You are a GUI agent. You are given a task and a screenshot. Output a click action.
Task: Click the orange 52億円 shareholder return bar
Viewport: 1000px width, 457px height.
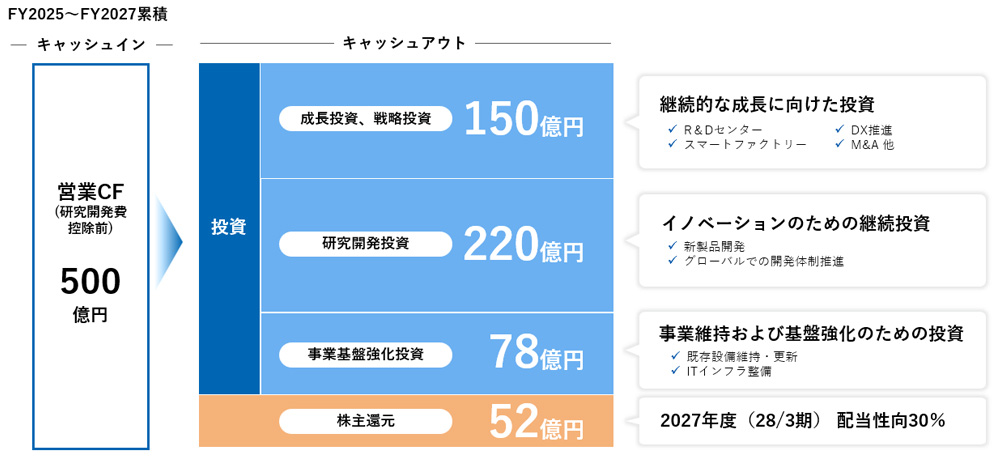point(406,421)
